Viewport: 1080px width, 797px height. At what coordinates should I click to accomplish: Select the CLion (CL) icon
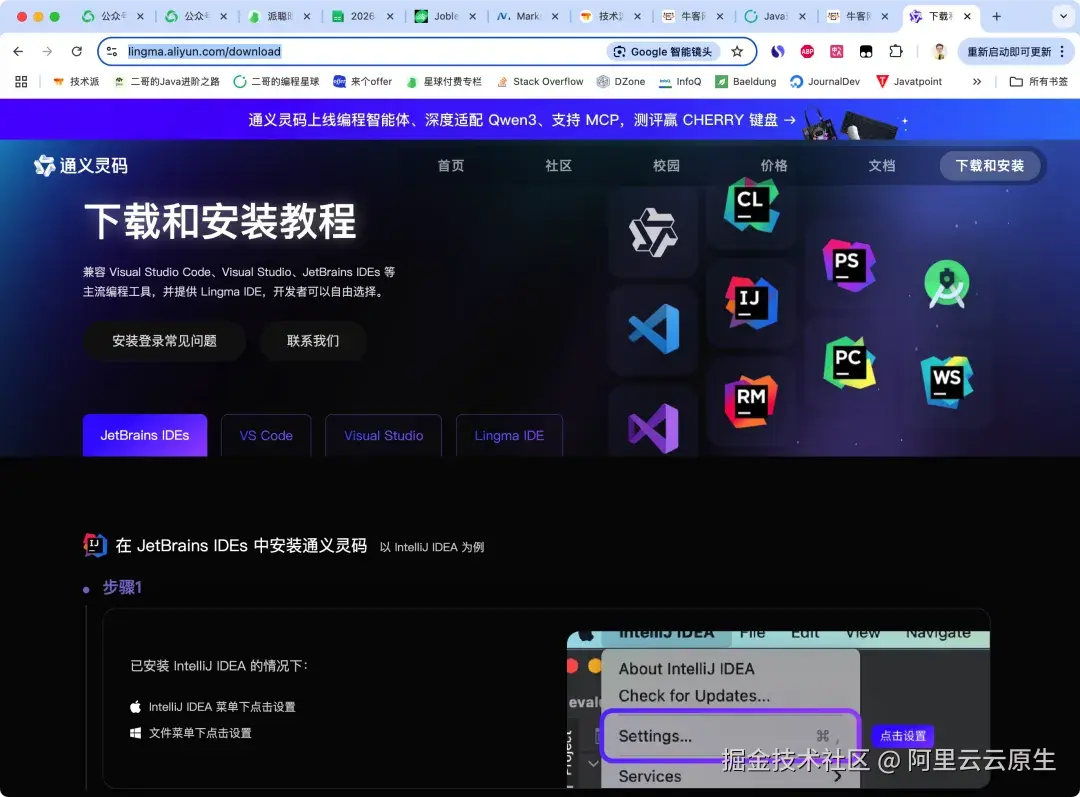tap(749, 204)
